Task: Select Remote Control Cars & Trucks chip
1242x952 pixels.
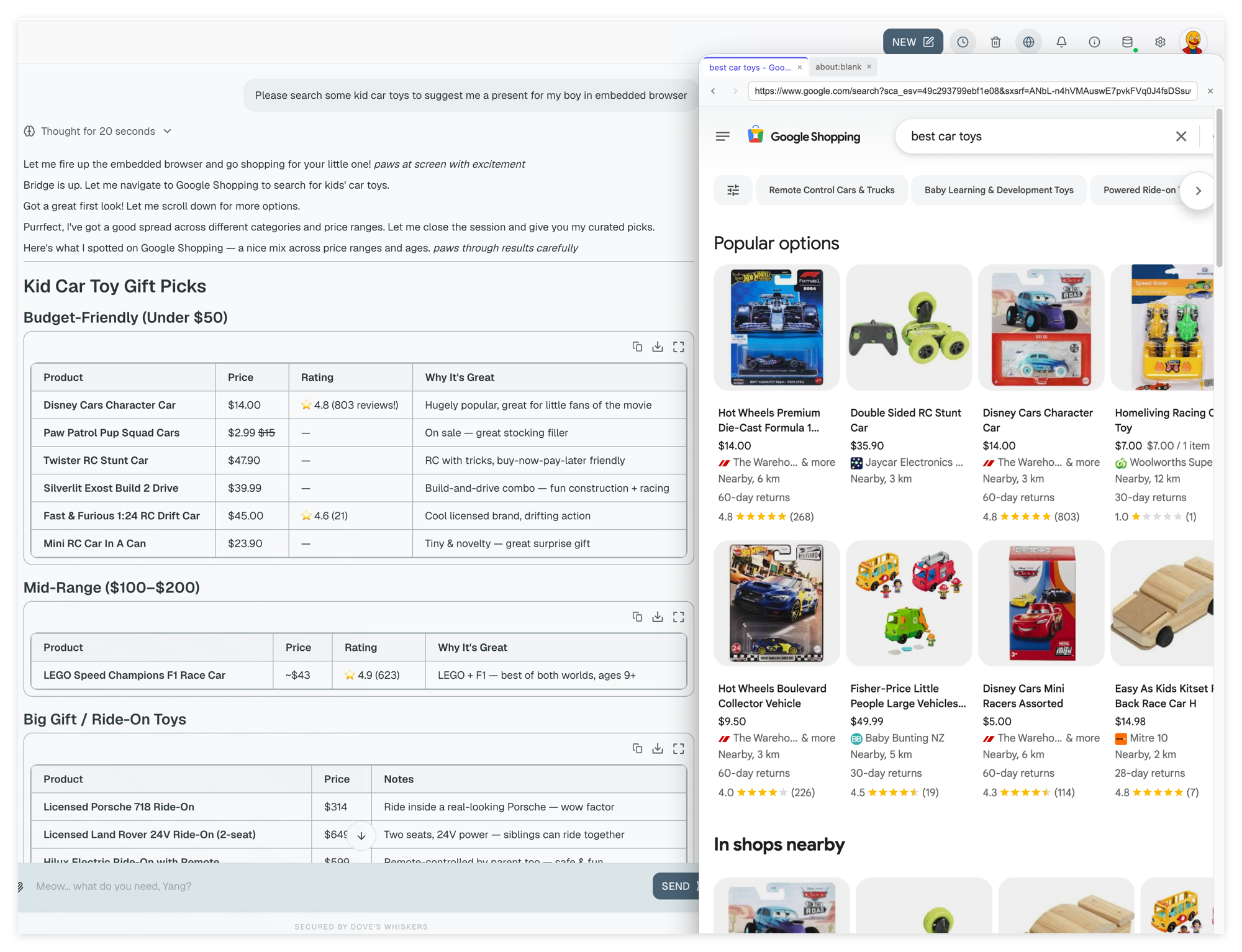Action: tap(832, 190)
